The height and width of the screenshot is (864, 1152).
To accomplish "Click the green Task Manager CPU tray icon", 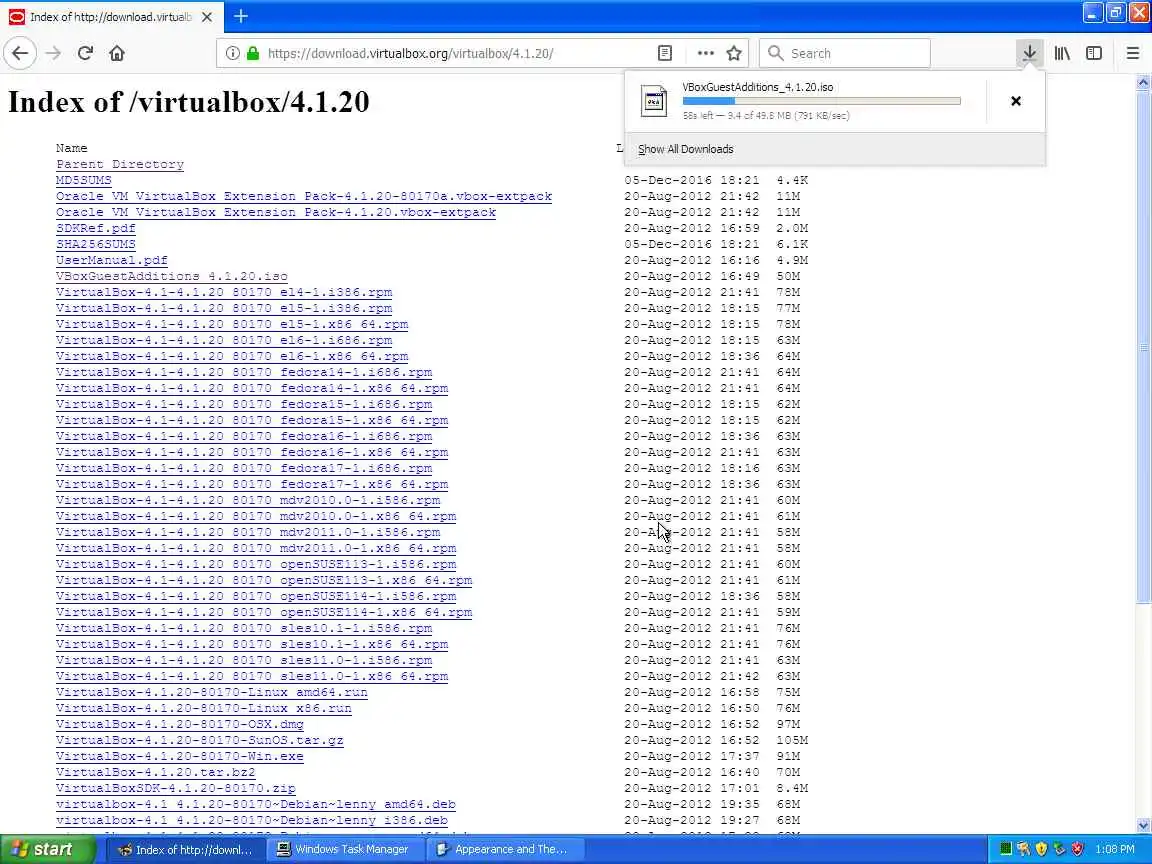I will 1006,849.
